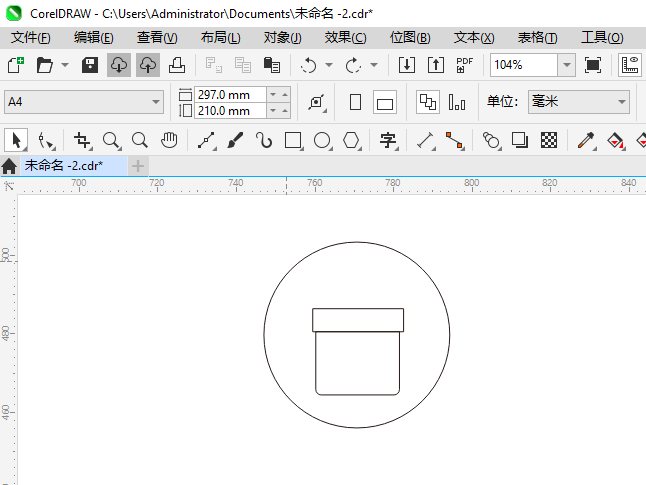The width and height of the screenshot is (646, 485).
Task: Open a file with the folder icon
Action: point(44,65)
